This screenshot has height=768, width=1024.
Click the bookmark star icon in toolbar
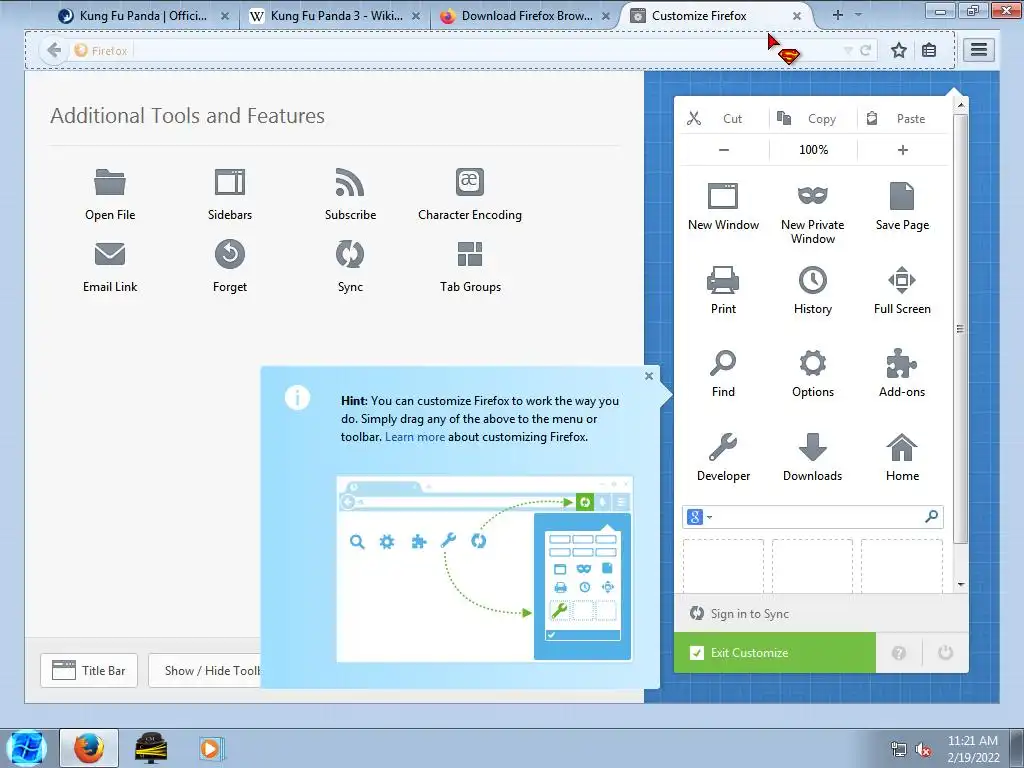click(x=899, y=50)
